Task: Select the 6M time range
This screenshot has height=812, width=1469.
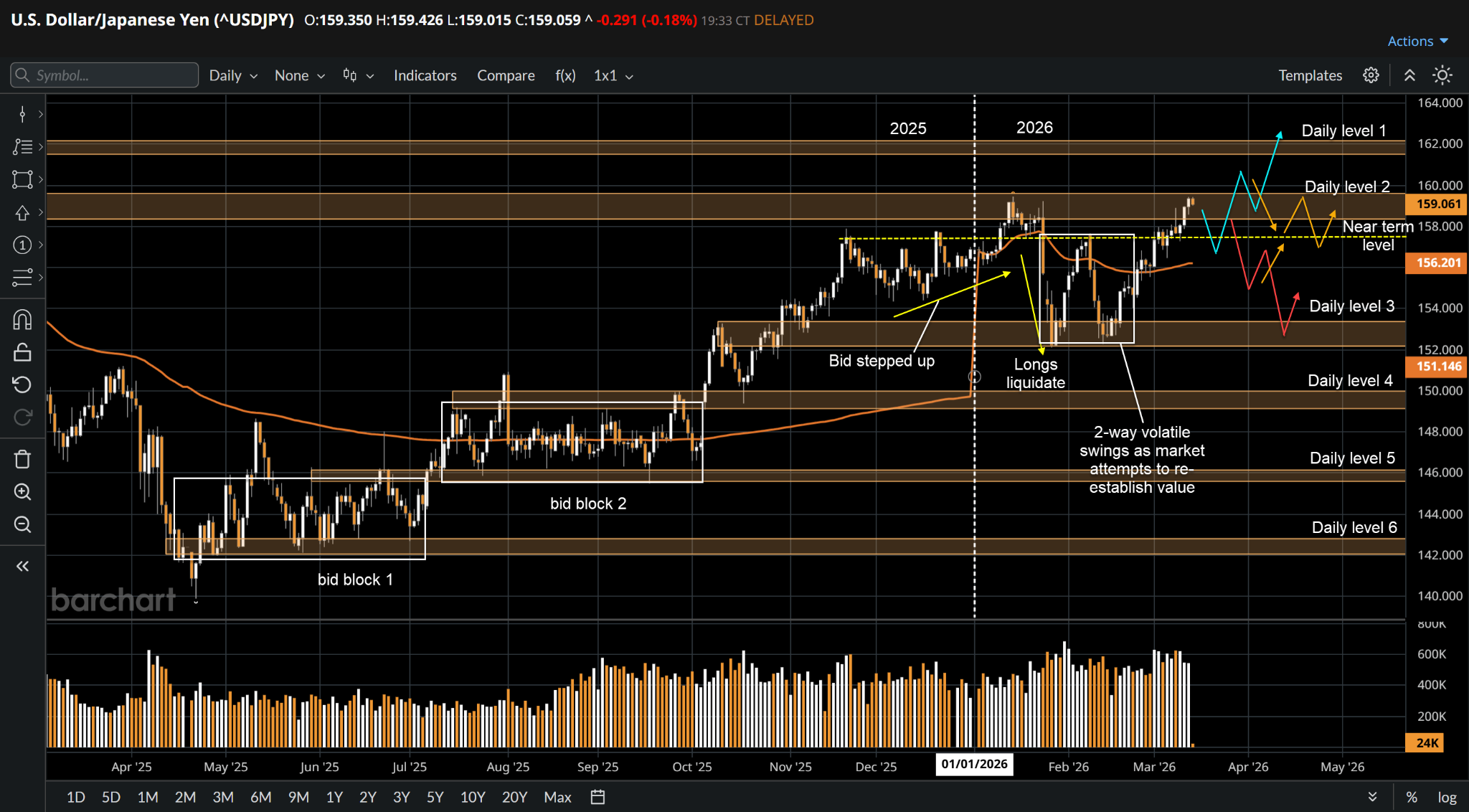Action: tap(260, 797)
